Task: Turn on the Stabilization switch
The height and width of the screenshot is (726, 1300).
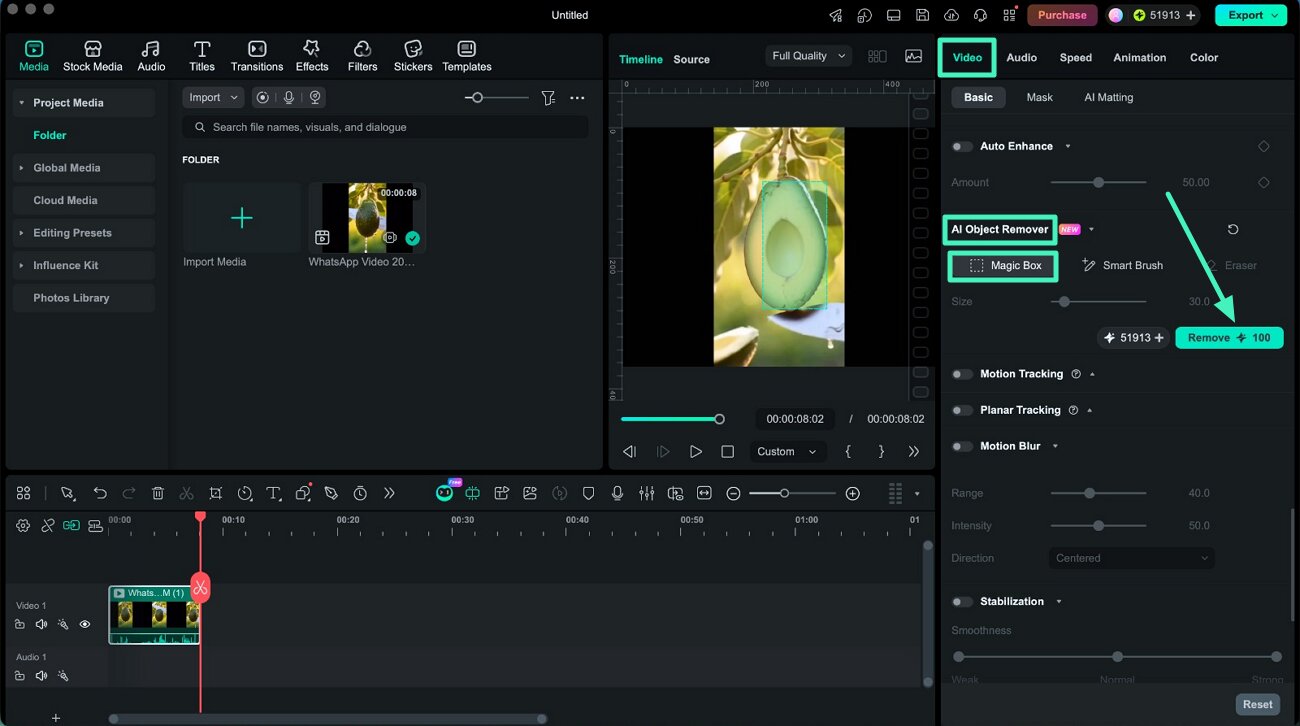Action: click(x=962, y=601)
